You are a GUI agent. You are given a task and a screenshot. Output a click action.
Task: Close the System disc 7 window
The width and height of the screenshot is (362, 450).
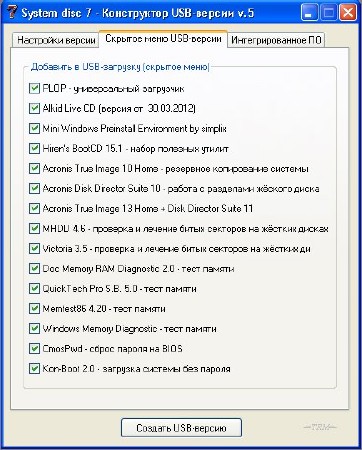point(348,13)
